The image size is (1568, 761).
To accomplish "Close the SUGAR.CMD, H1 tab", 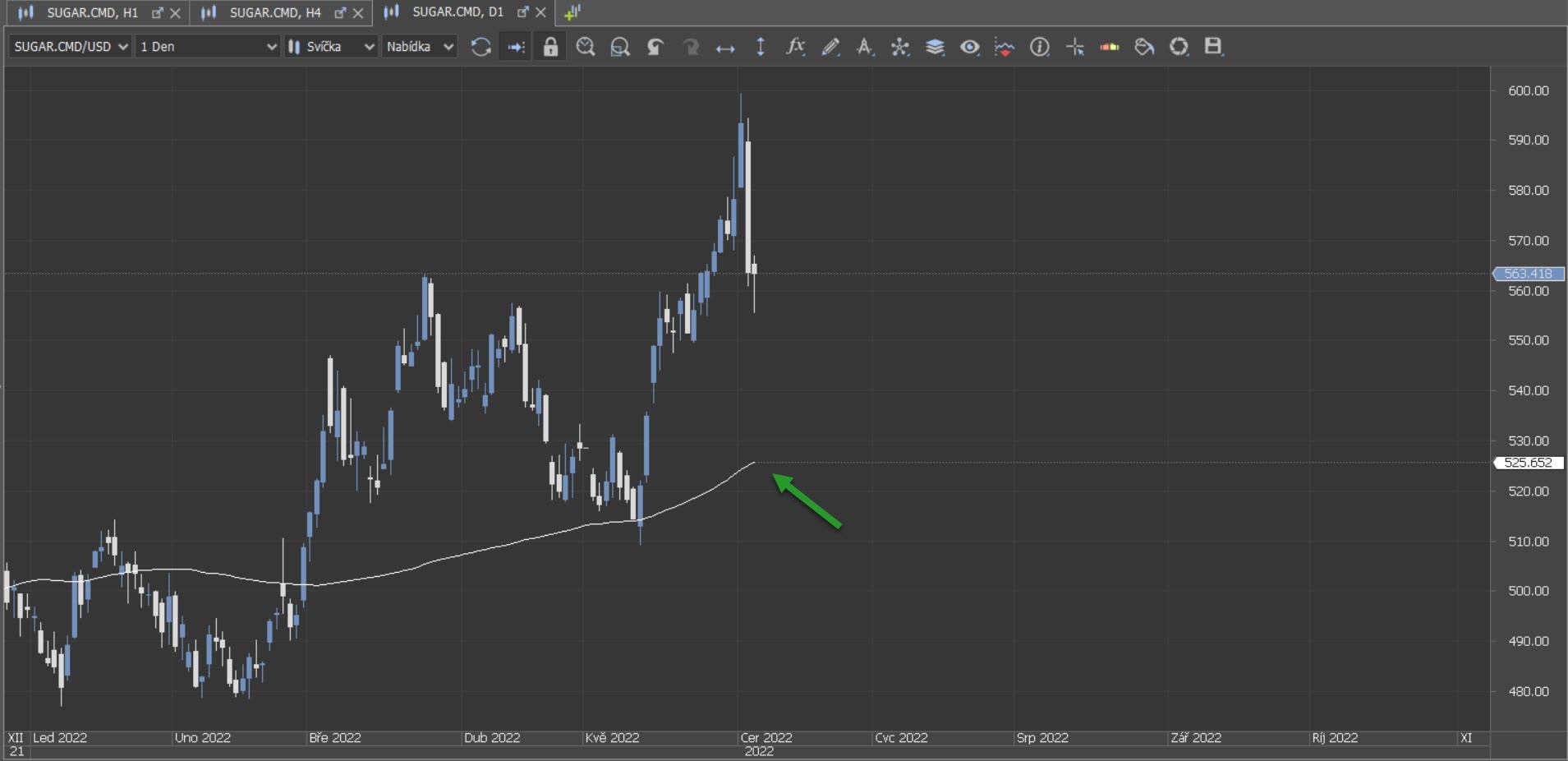I will (175, 13).
